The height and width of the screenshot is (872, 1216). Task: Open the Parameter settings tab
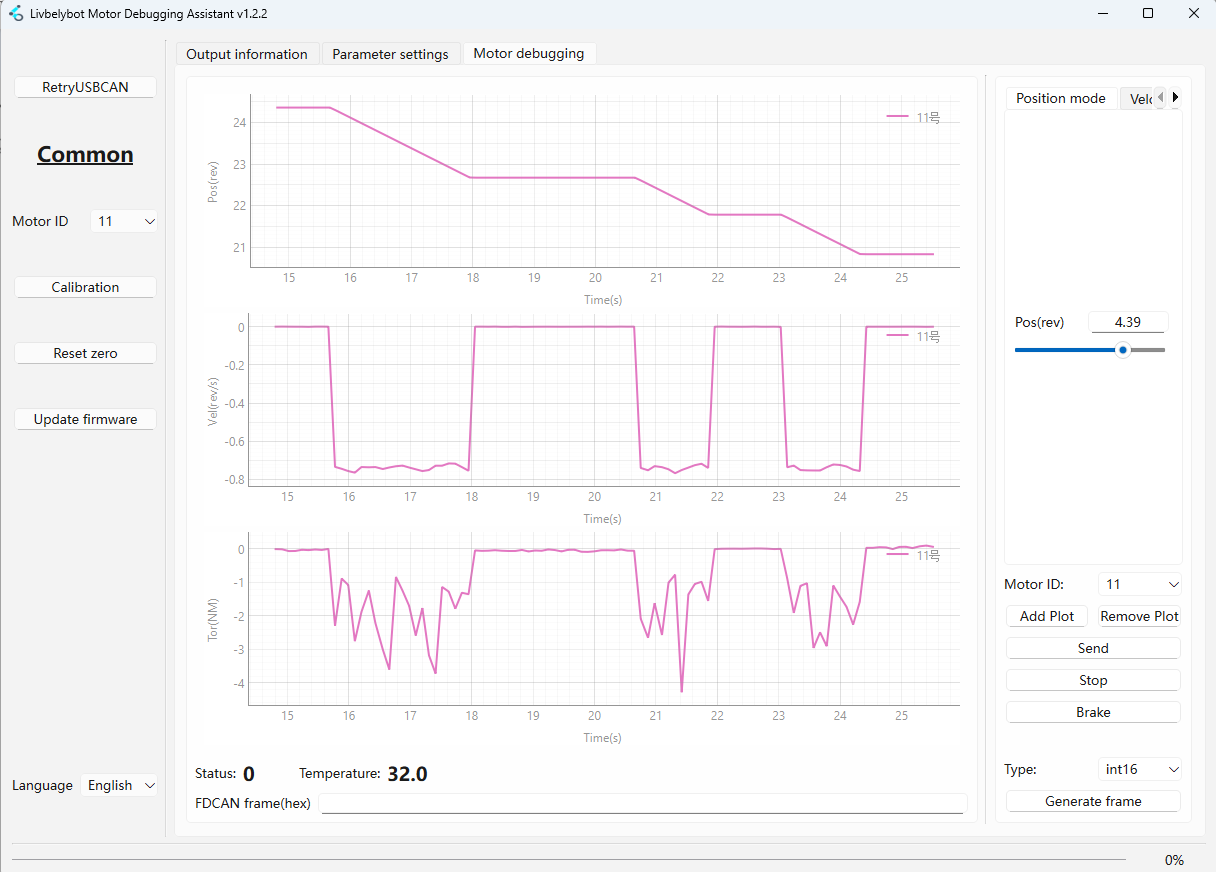click(390, 54)
